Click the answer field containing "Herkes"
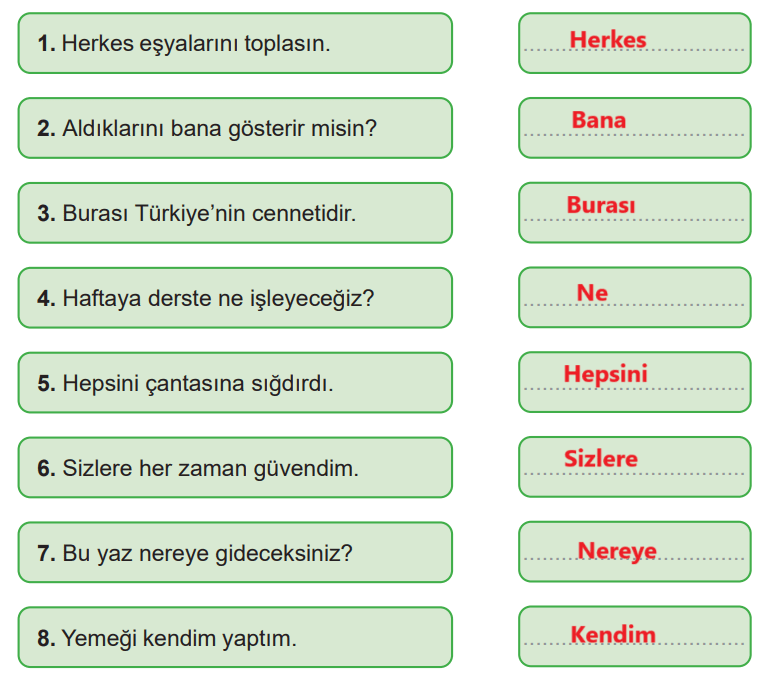 634,43
